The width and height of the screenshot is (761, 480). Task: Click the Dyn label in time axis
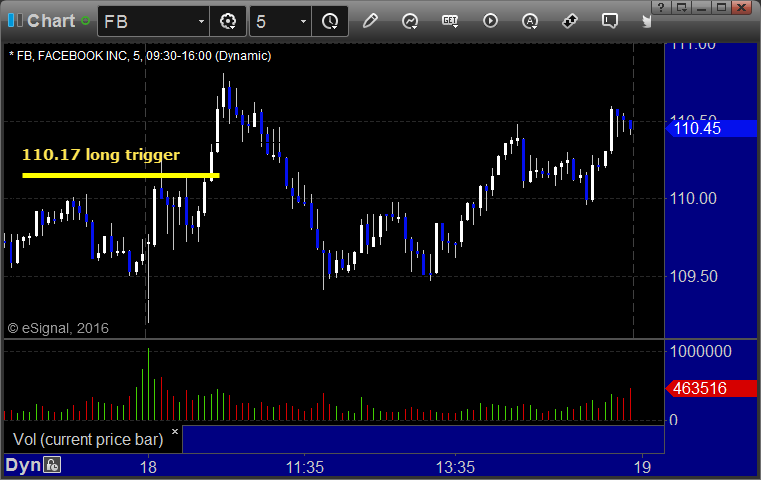pyautogui.click(x=23, y=465)
